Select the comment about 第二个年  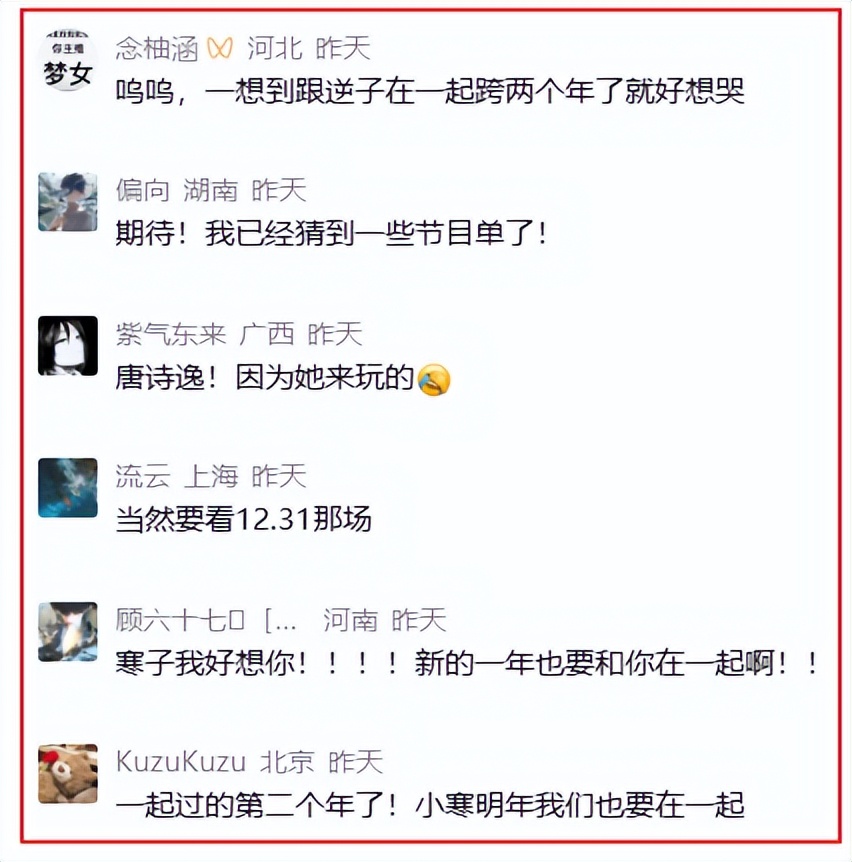point(430,805)
